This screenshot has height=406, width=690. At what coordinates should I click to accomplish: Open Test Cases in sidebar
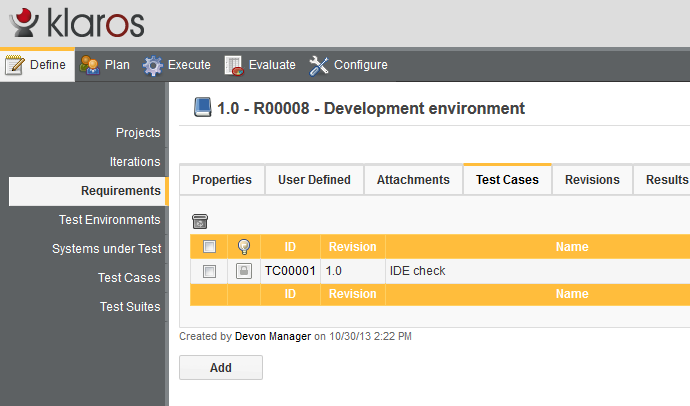coord(129,278)
